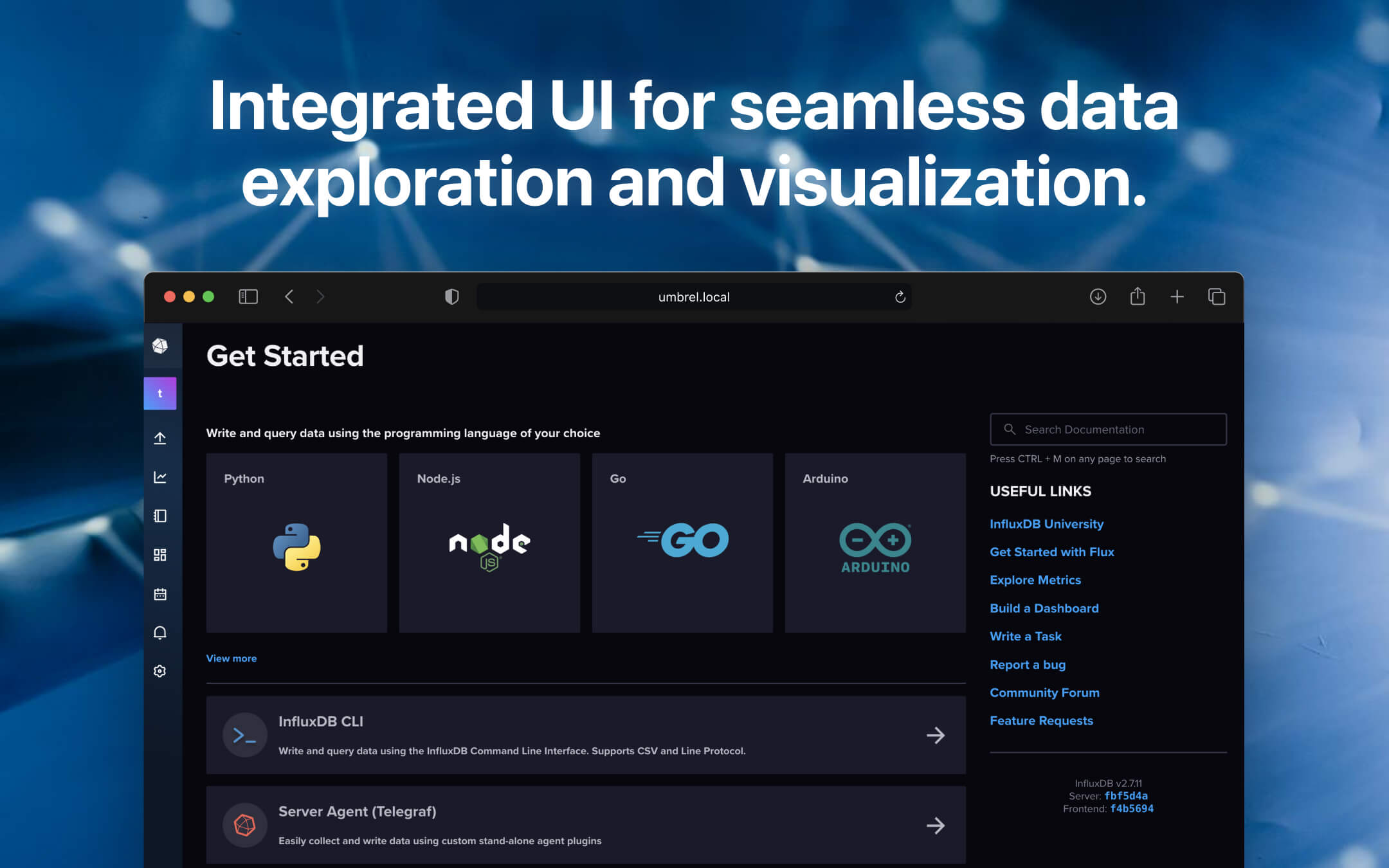The width and height of the screenshot is (1389, 868).
Task: Select the InfluxDB CLI terminal icon
Action: point(245,734)
